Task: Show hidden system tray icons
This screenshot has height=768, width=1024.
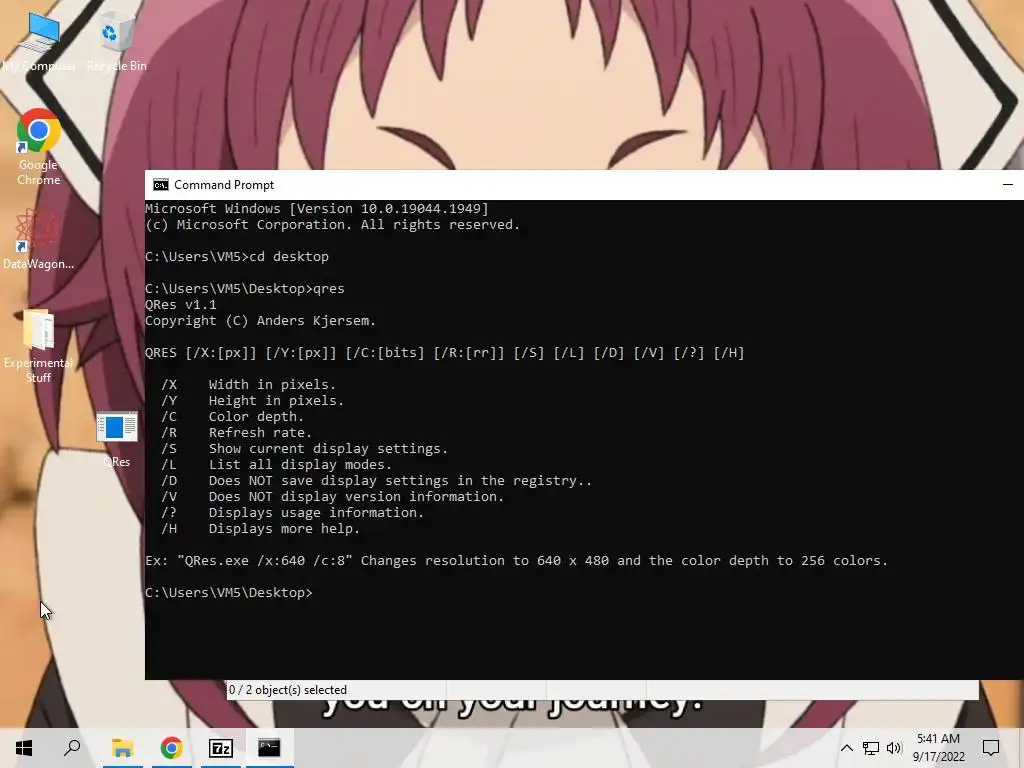Action: [846, 748]
